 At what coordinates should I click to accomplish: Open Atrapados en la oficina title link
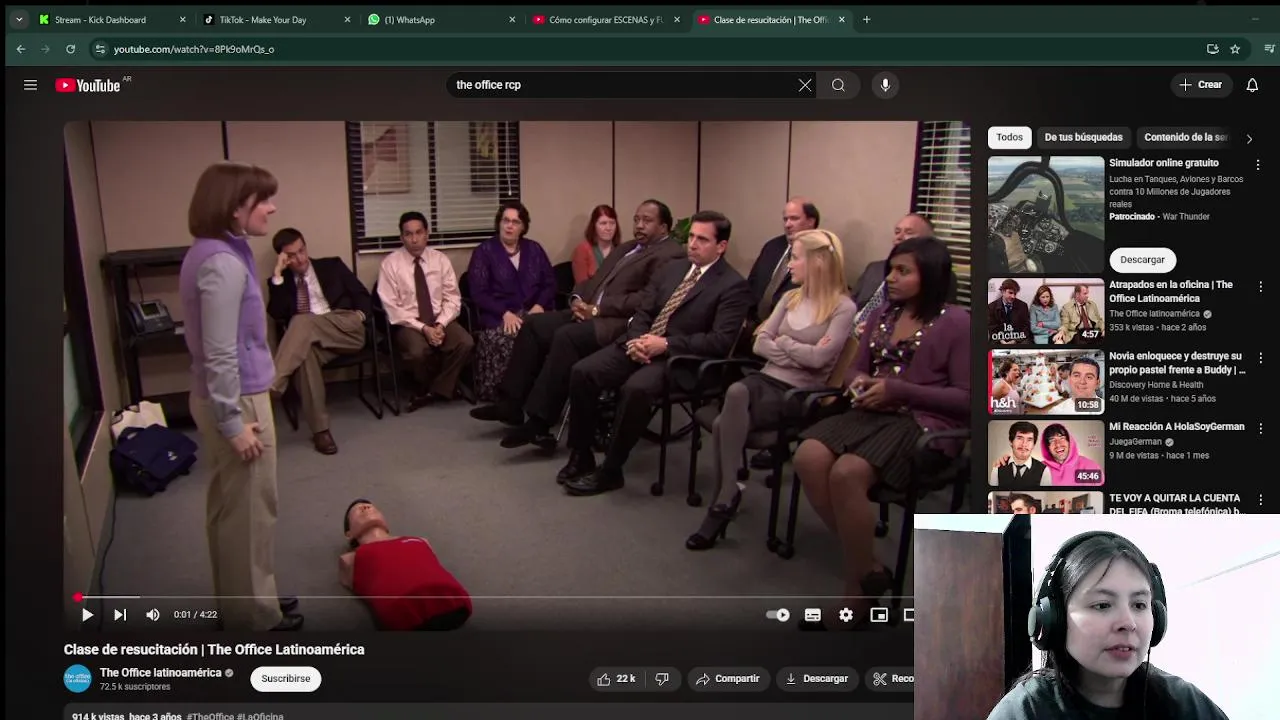1170,292
